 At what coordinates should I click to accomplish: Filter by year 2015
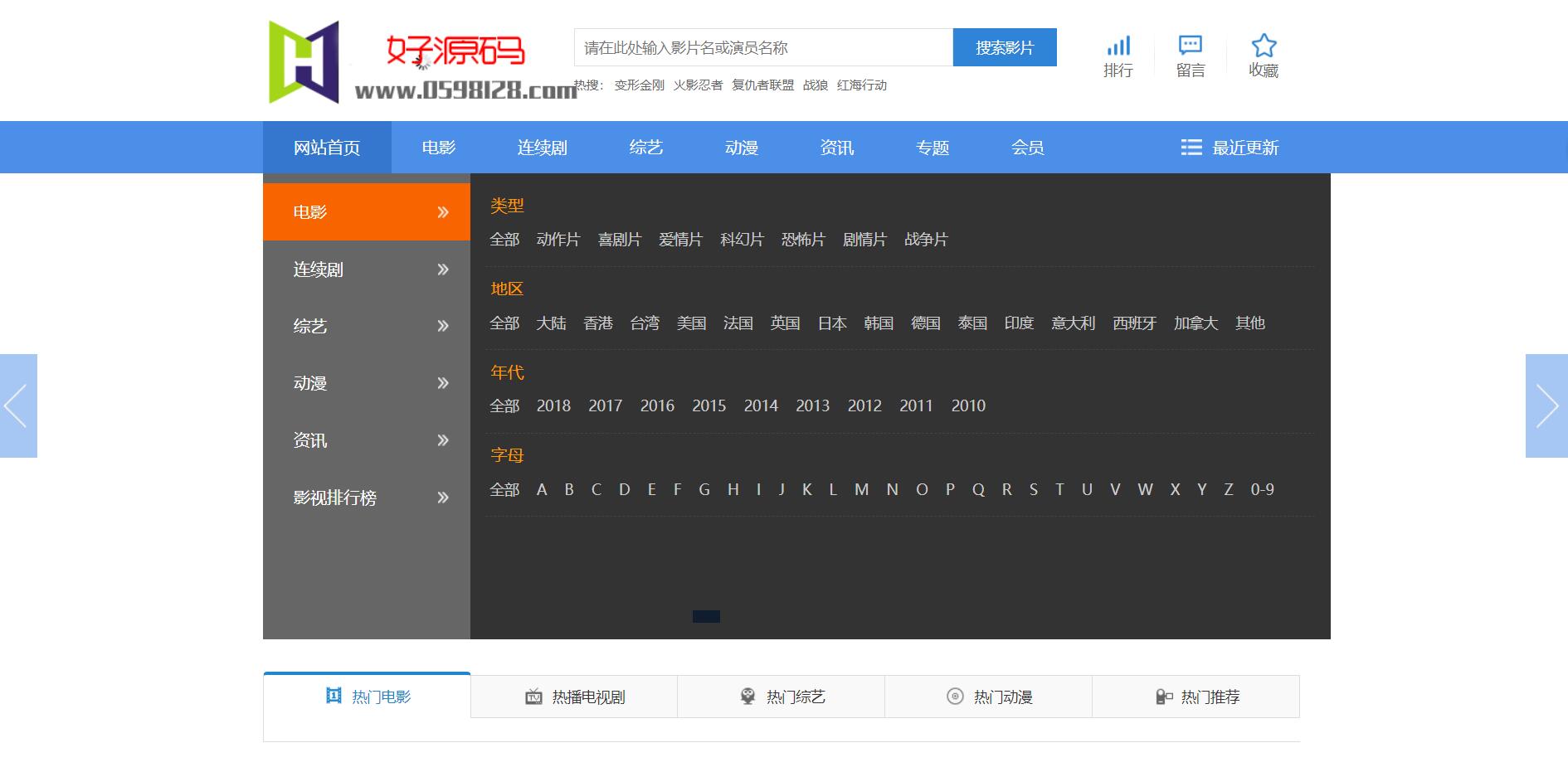pyautogui.click(x=709, y=405)
